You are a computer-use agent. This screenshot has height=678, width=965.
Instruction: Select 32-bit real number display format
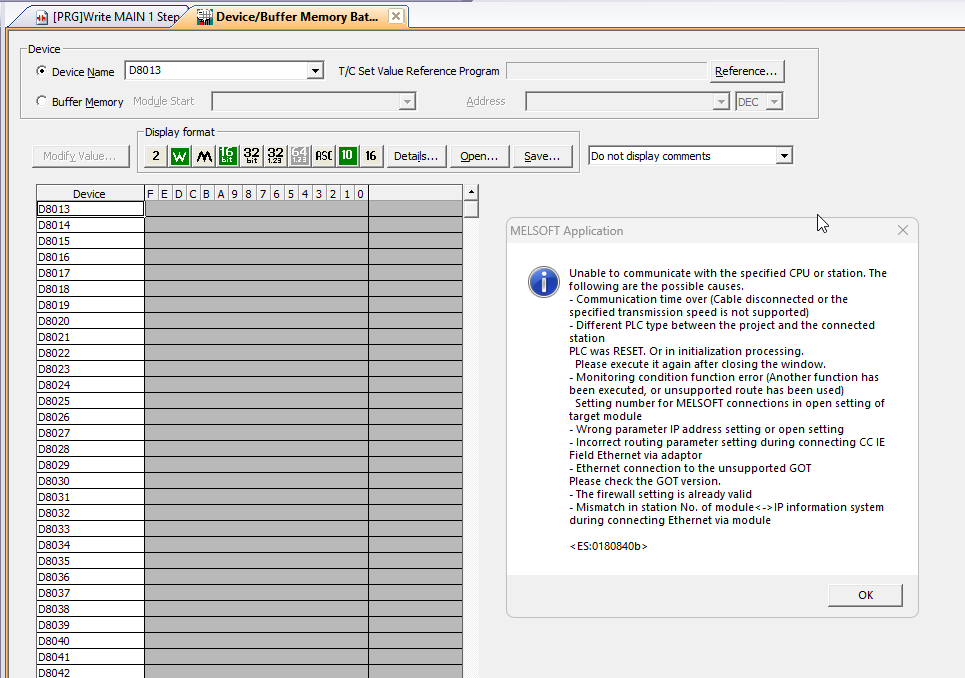[x=276, y=156]
